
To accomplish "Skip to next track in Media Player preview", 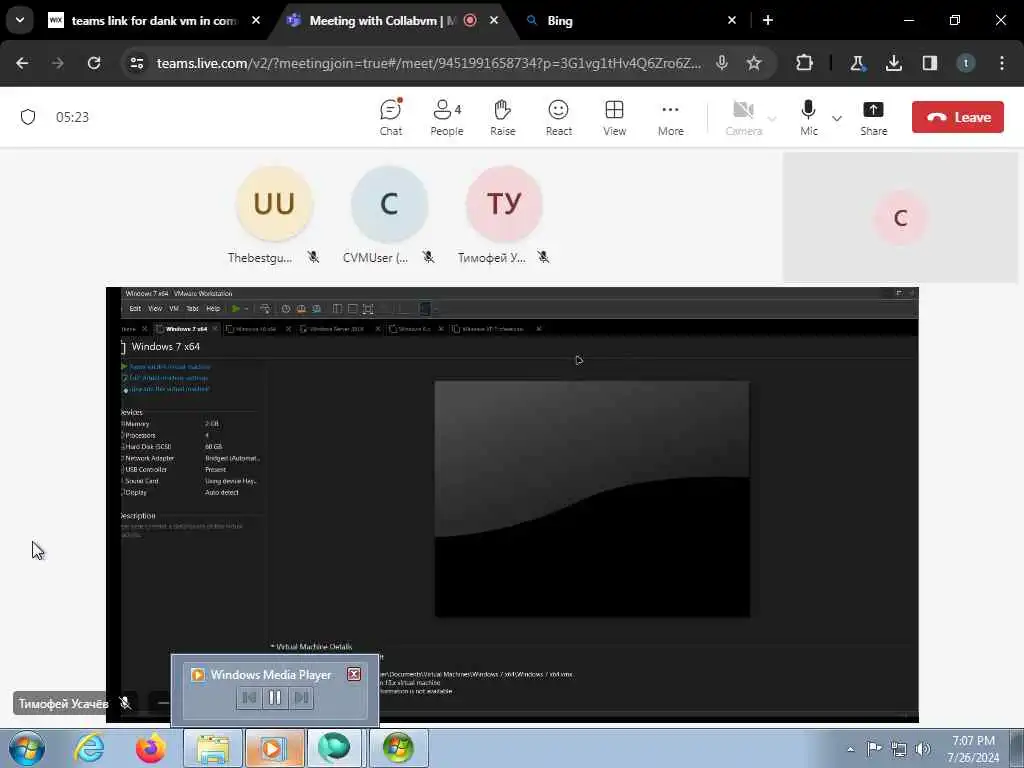I will coord(301,697).
